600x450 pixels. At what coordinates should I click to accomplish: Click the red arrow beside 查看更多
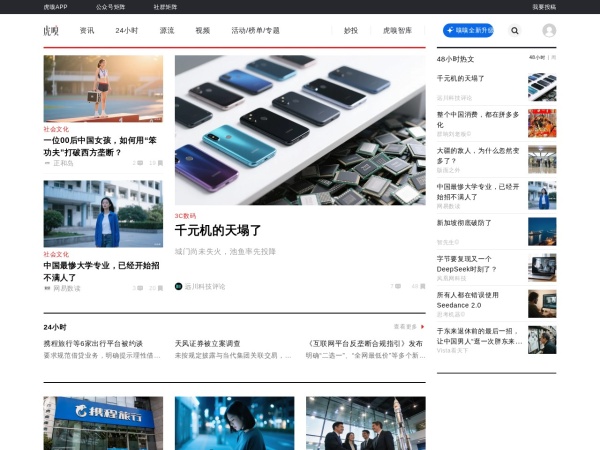pos(422,326)
